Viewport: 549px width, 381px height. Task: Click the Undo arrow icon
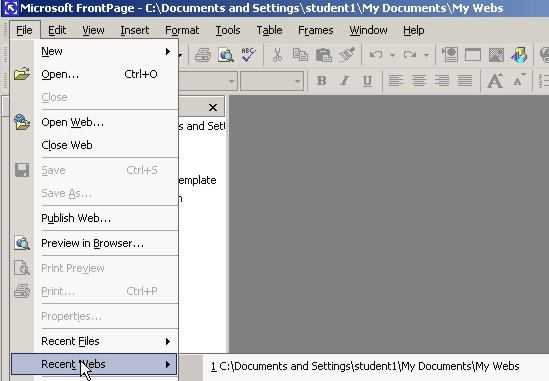376,55
